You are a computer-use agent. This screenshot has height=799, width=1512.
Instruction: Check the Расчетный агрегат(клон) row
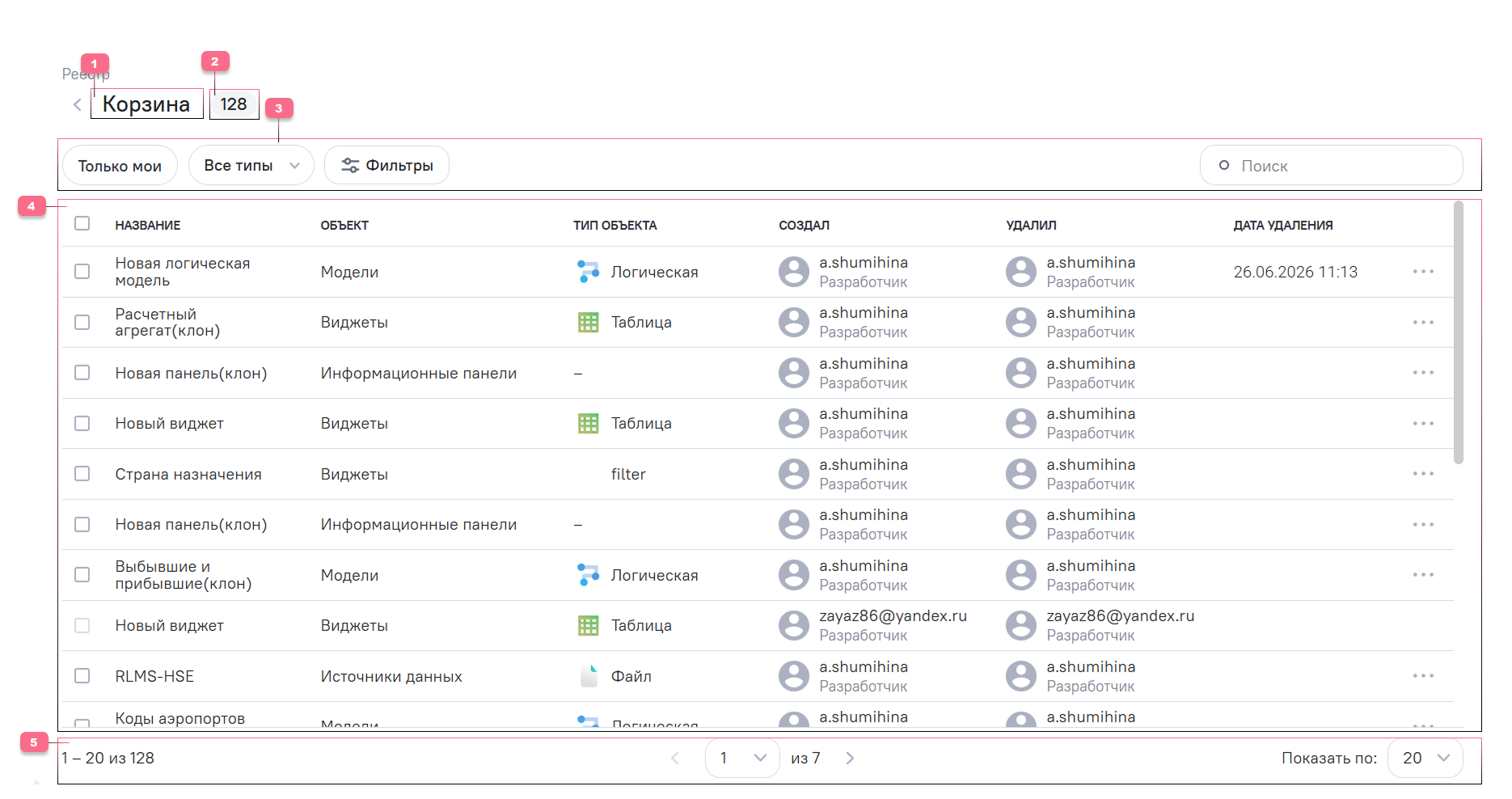coord(82,322)
